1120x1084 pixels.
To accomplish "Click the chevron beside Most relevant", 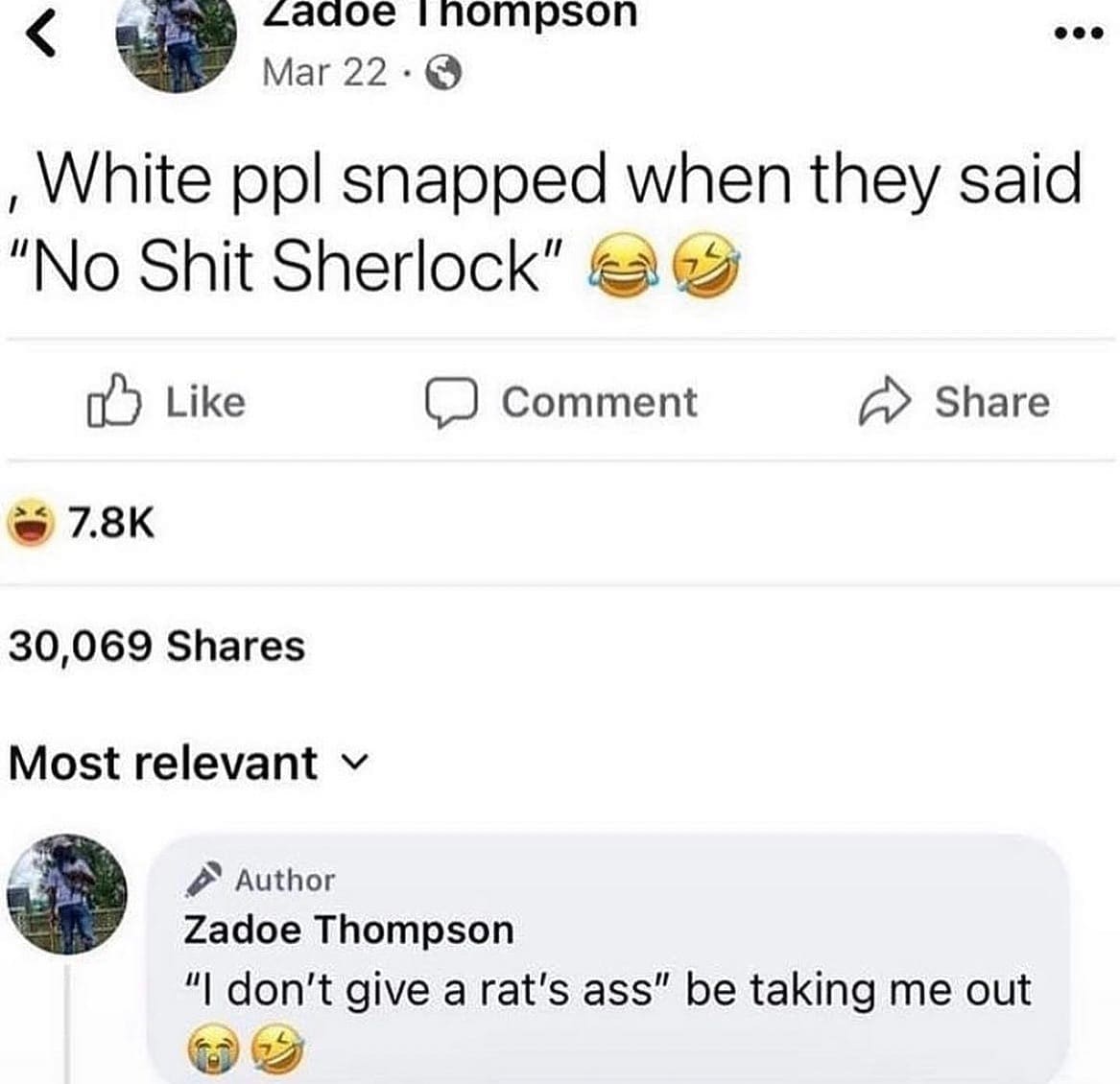I will (x=355, y=762).
